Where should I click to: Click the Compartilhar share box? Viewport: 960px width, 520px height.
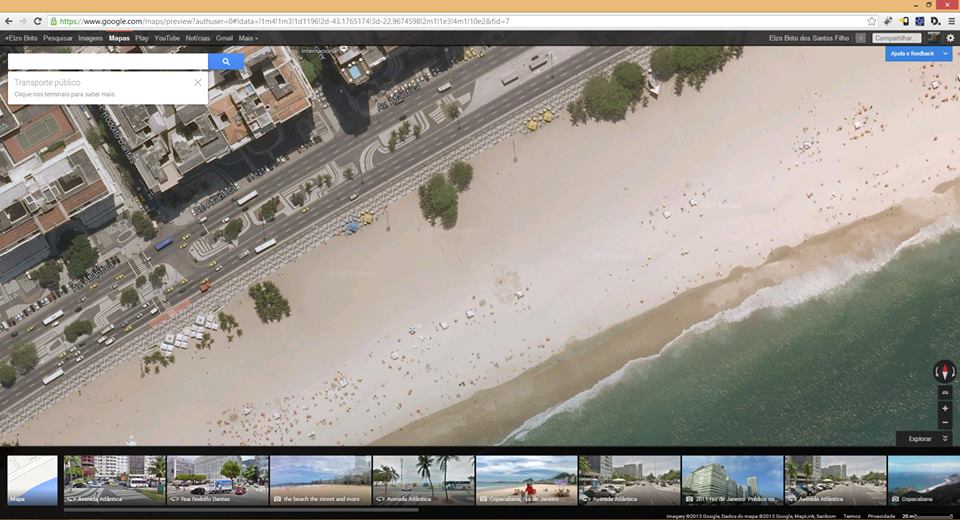coord(895,38)
